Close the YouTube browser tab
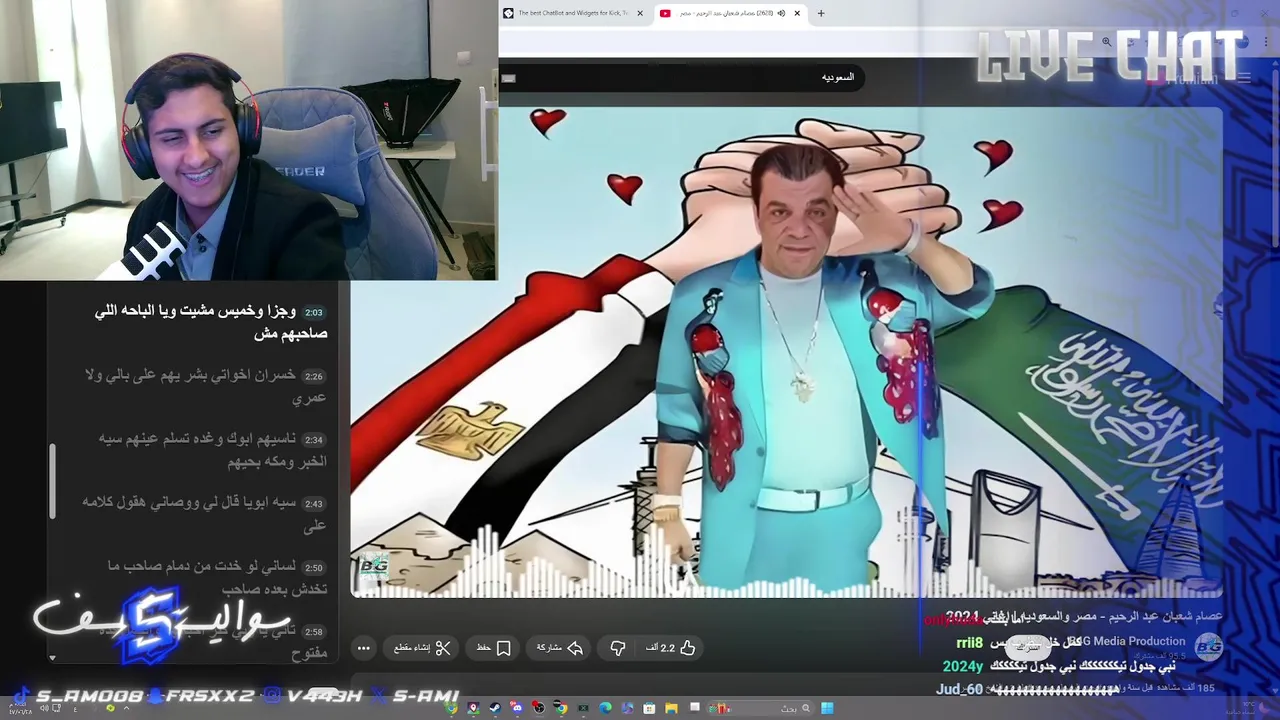1280x720 pixels. [x=797, y=13]
